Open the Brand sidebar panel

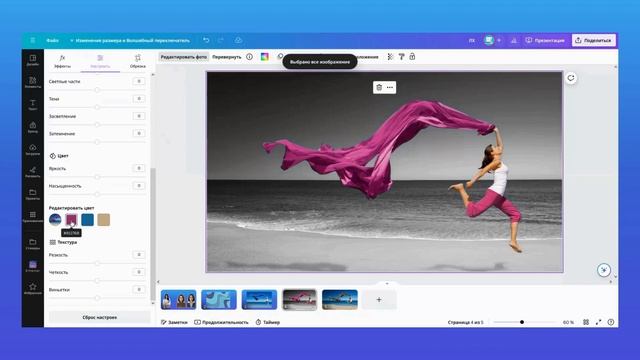(x=33, y=127)
